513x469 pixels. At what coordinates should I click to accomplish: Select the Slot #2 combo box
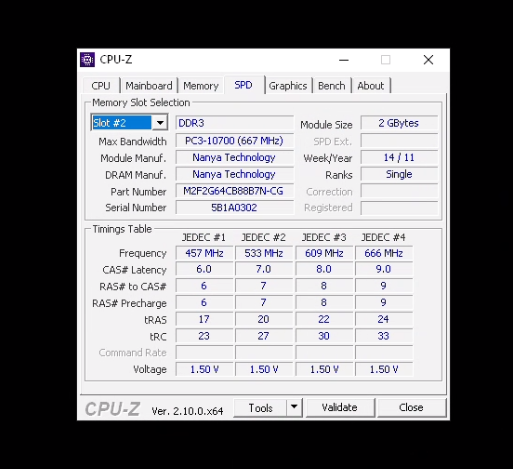[x=129, y=123]
